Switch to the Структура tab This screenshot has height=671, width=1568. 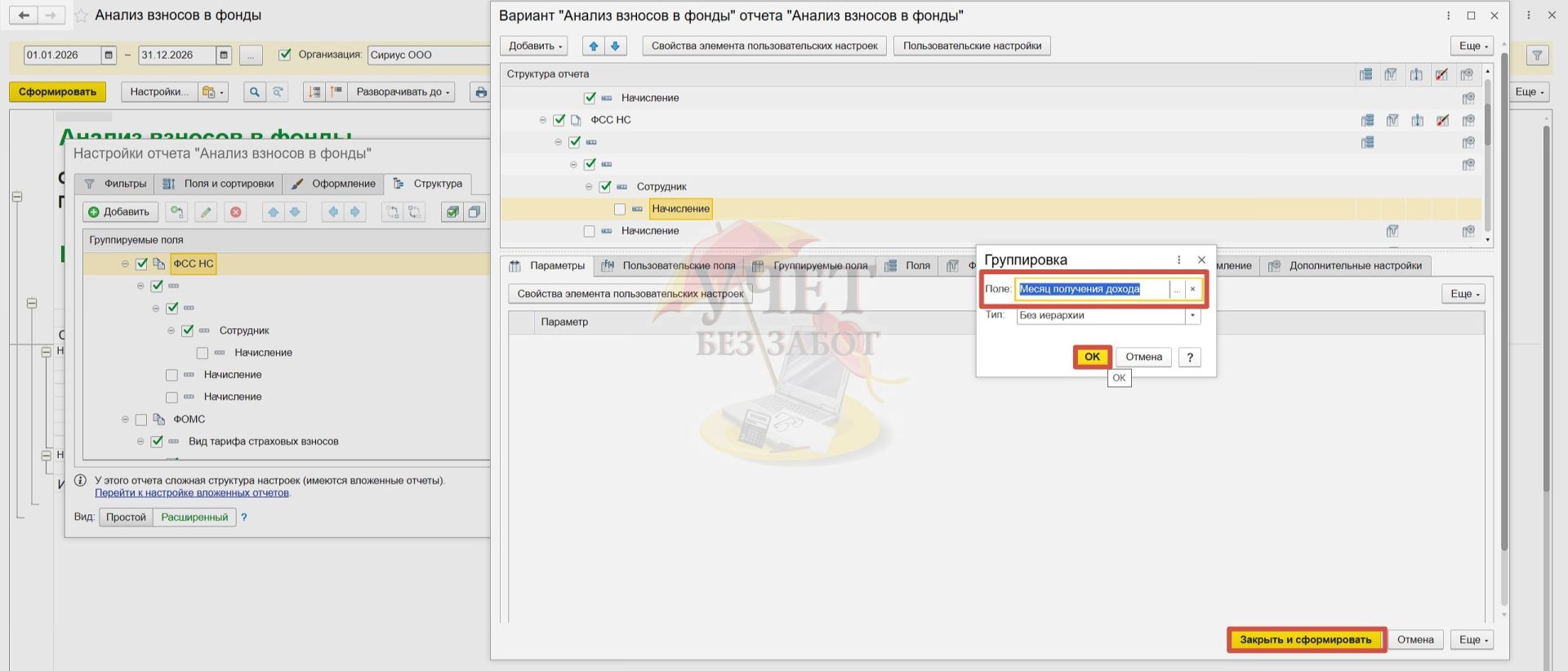click(428, 184)
